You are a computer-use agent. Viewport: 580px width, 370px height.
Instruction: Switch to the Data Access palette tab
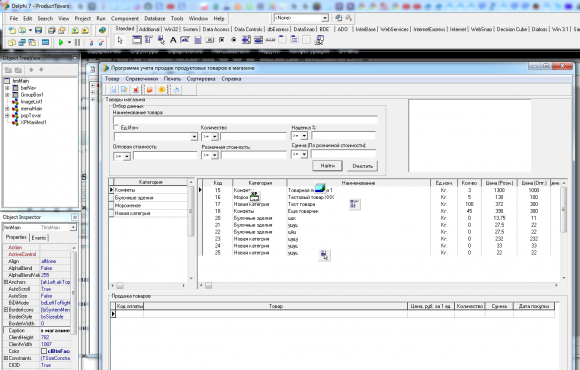[x=216, y=29]
